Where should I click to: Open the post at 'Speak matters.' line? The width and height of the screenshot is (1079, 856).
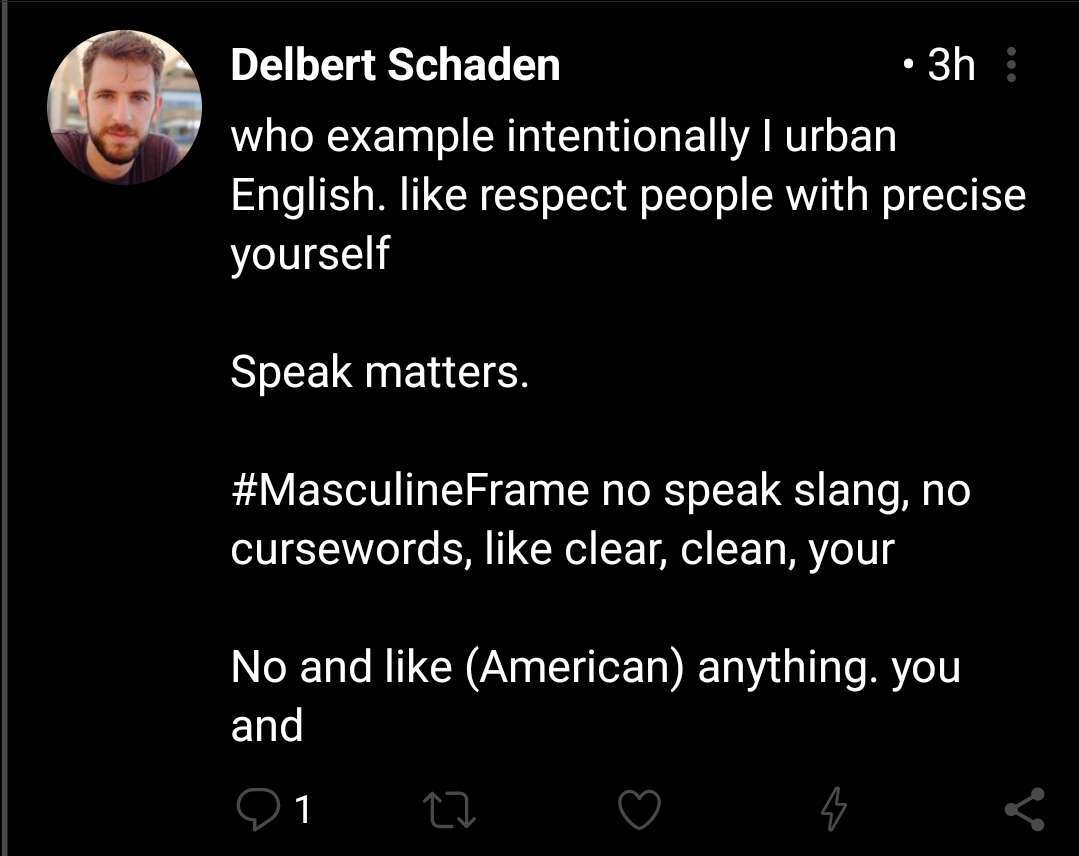(380, 372)
